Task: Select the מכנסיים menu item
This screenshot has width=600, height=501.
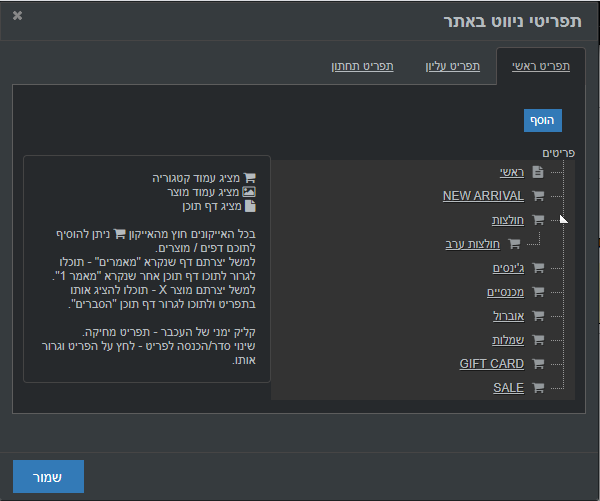Action: pos(505,292)
